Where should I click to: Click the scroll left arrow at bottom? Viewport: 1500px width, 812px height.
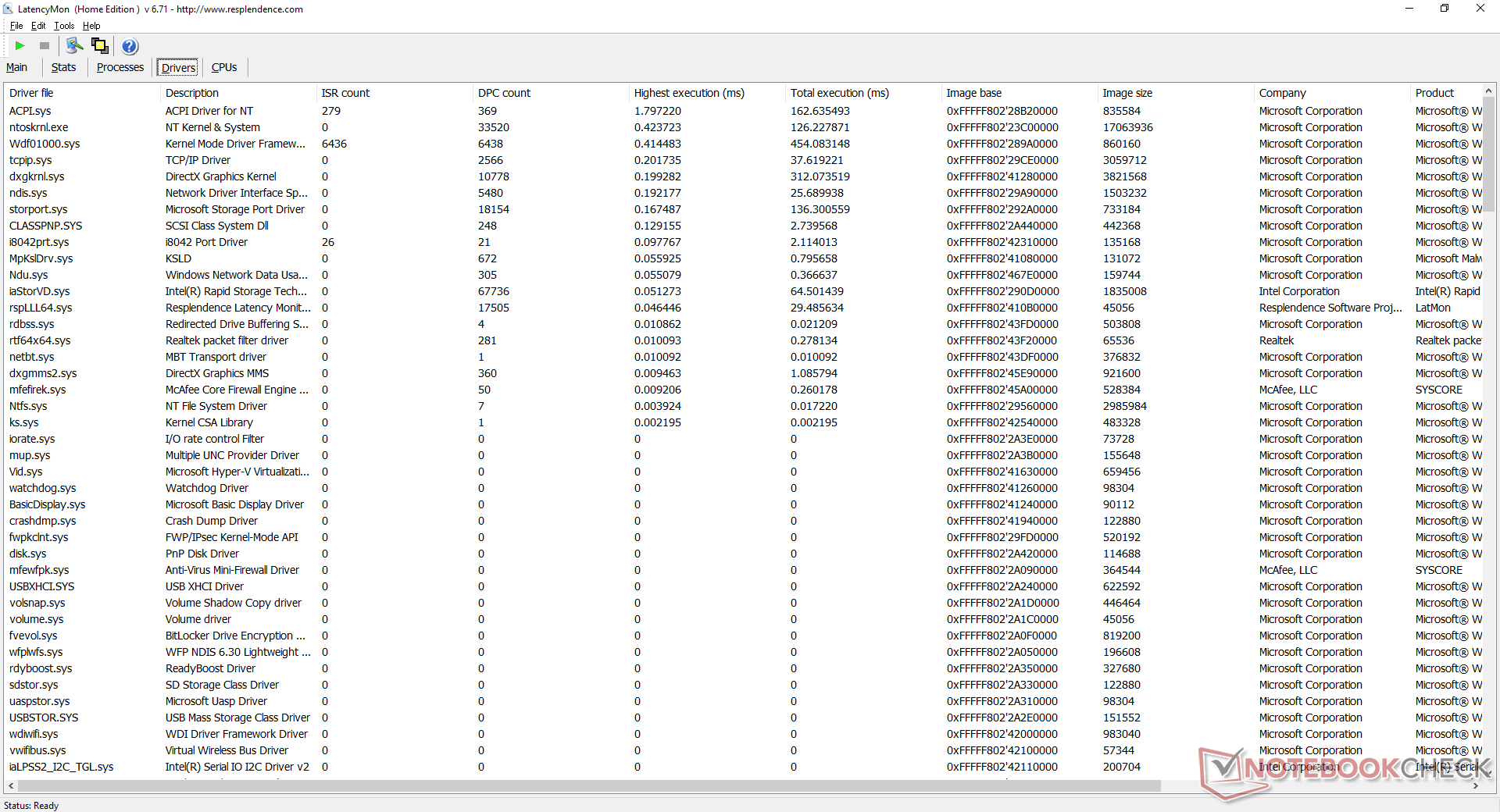pos(10,786)
